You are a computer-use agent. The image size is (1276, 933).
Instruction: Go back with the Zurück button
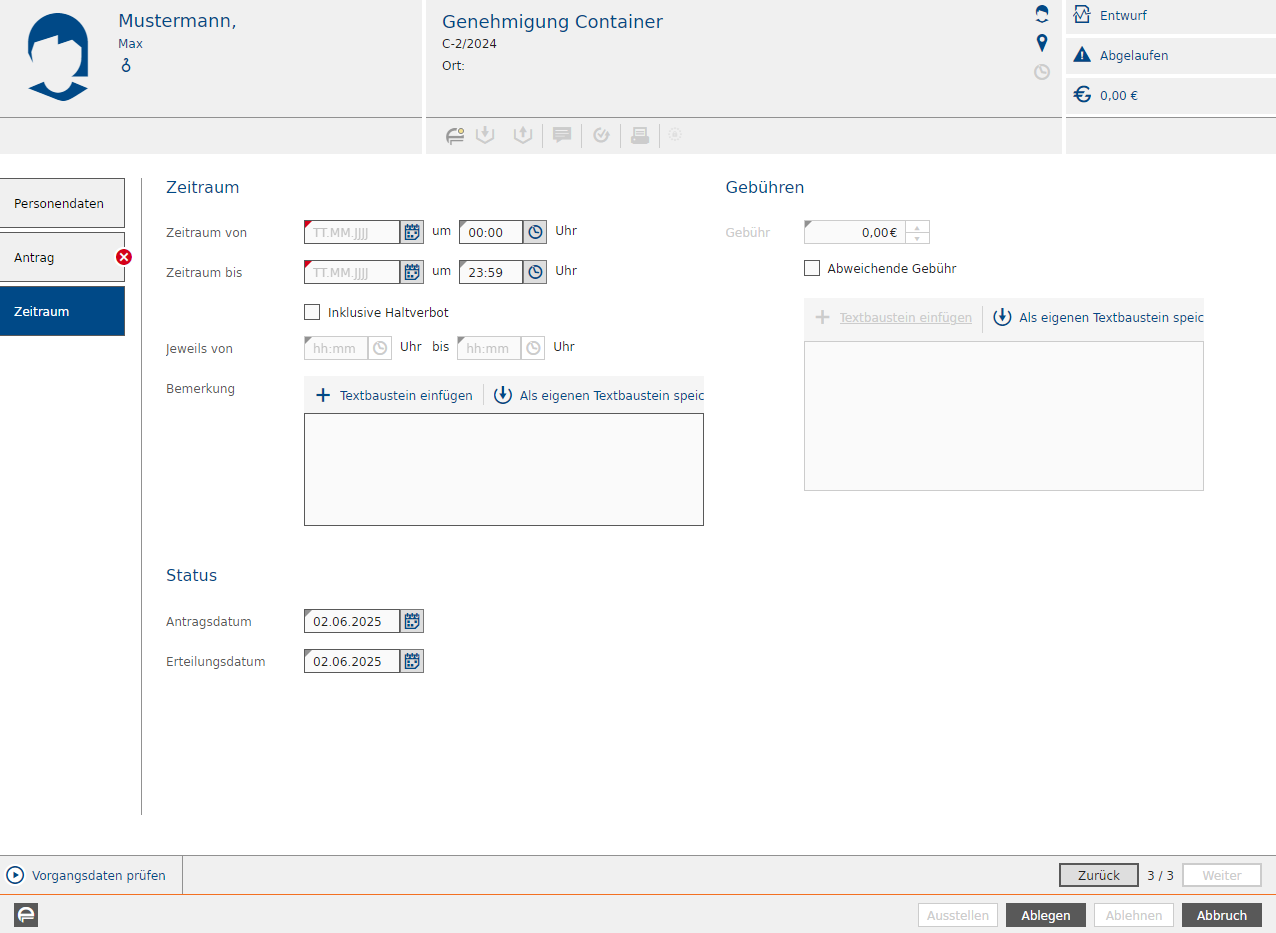pos(1098,875)
